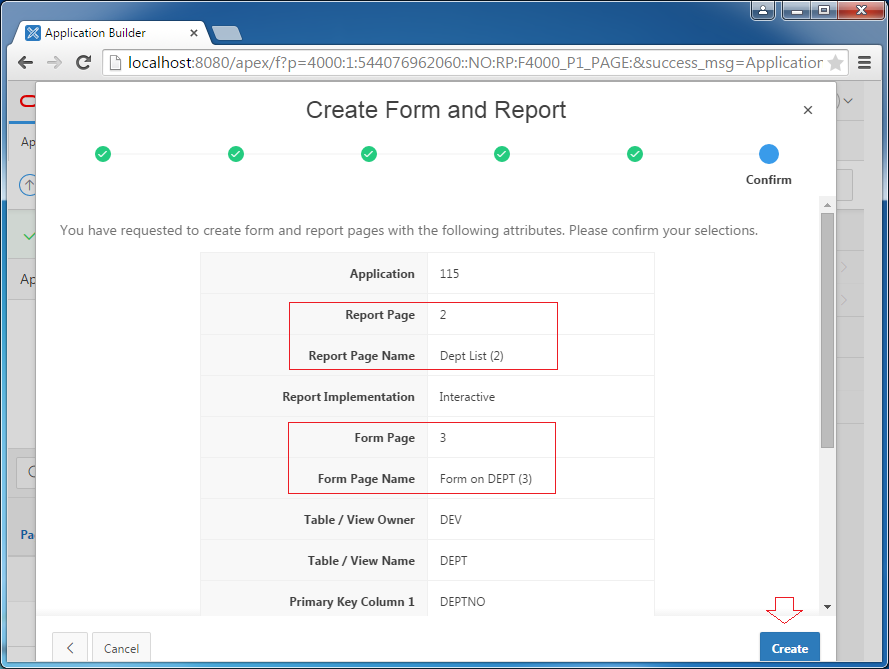Open a new browser tab
The width and height of the screenshot is (889, 669).
tap(227, 33)
